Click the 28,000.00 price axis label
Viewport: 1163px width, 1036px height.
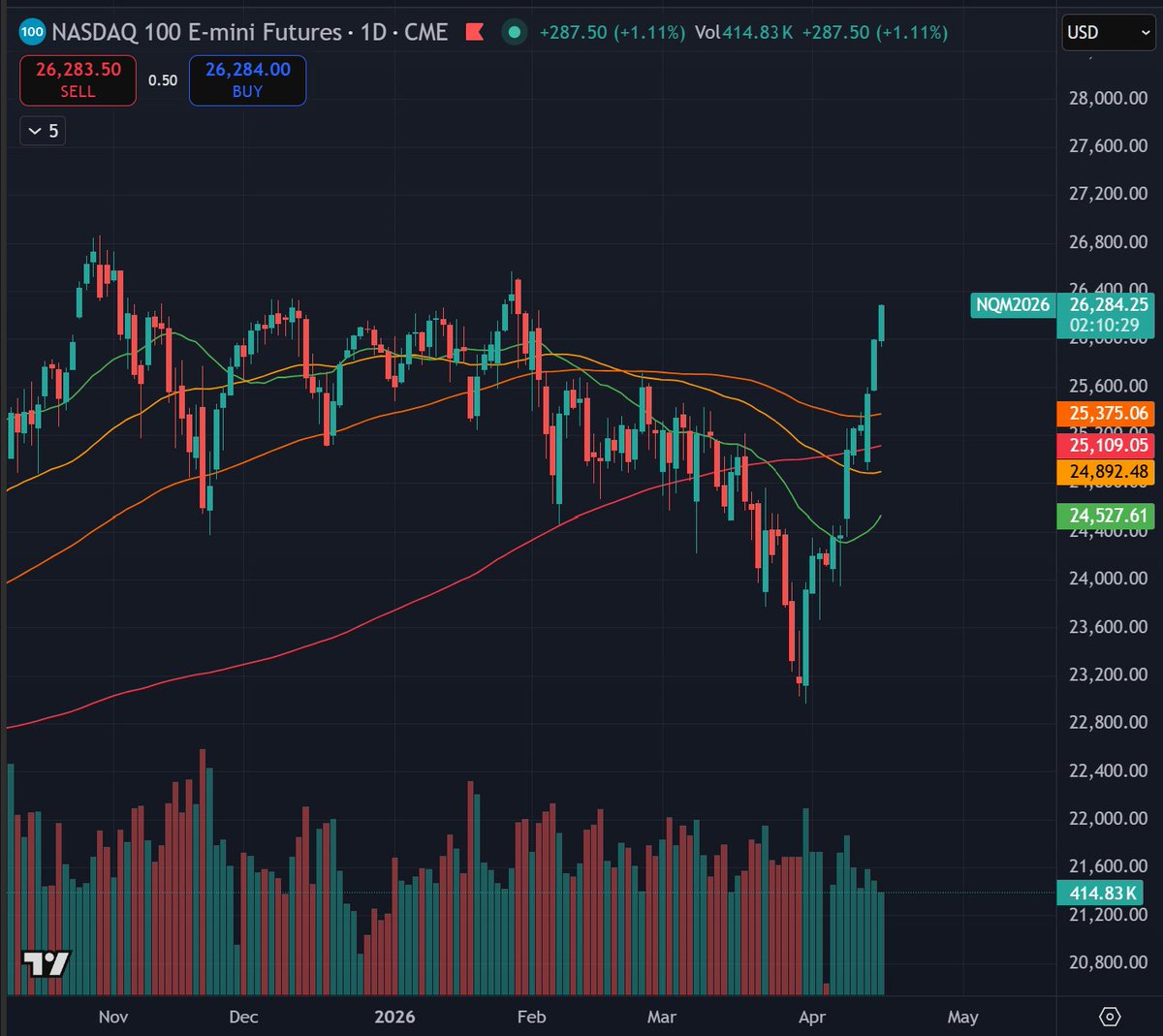tap(1109, 98)
